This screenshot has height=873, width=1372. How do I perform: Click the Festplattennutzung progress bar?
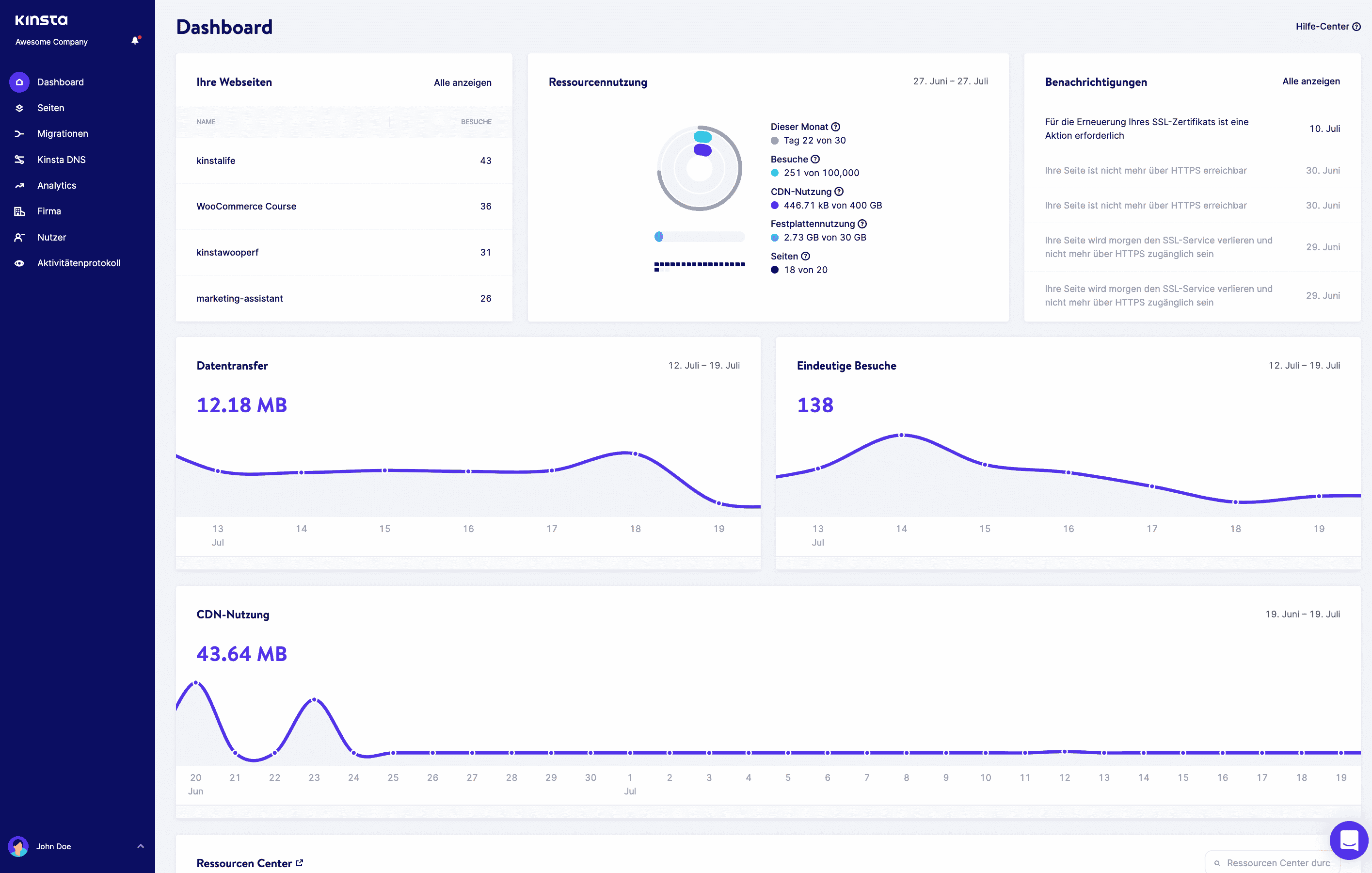700,236
